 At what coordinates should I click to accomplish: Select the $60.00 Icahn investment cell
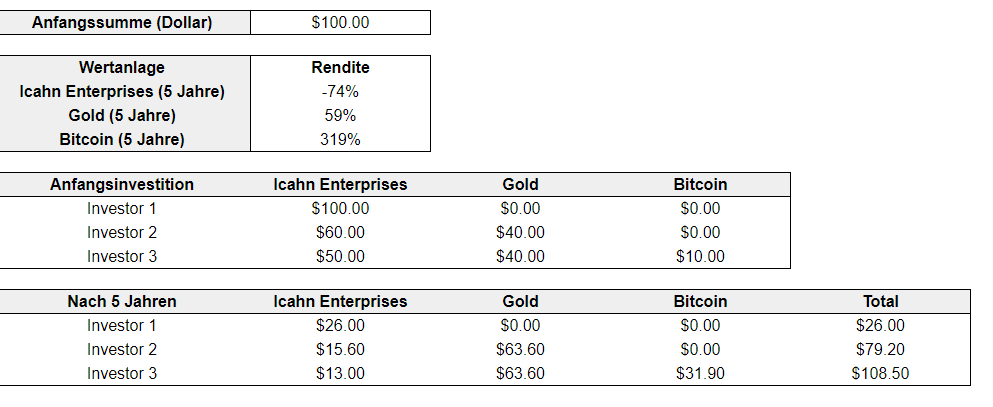[x=340, y=233]
